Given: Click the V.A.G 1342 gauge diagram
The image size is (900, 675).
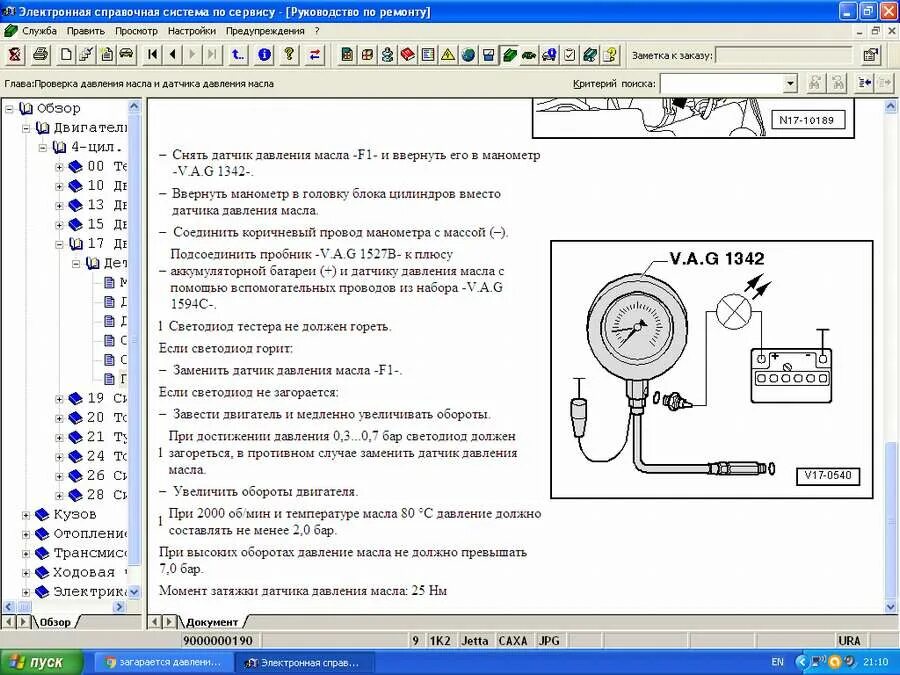Looking at the screenshot, I should click(712, 369).
